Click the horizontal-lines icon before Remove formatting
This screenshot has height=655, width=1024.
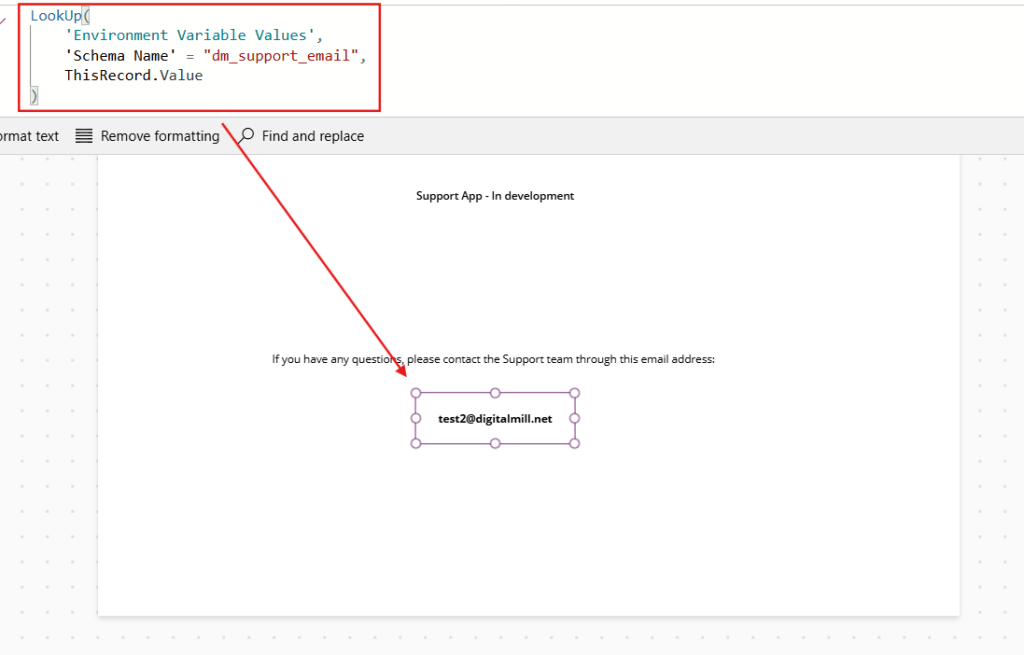[83, 136]
